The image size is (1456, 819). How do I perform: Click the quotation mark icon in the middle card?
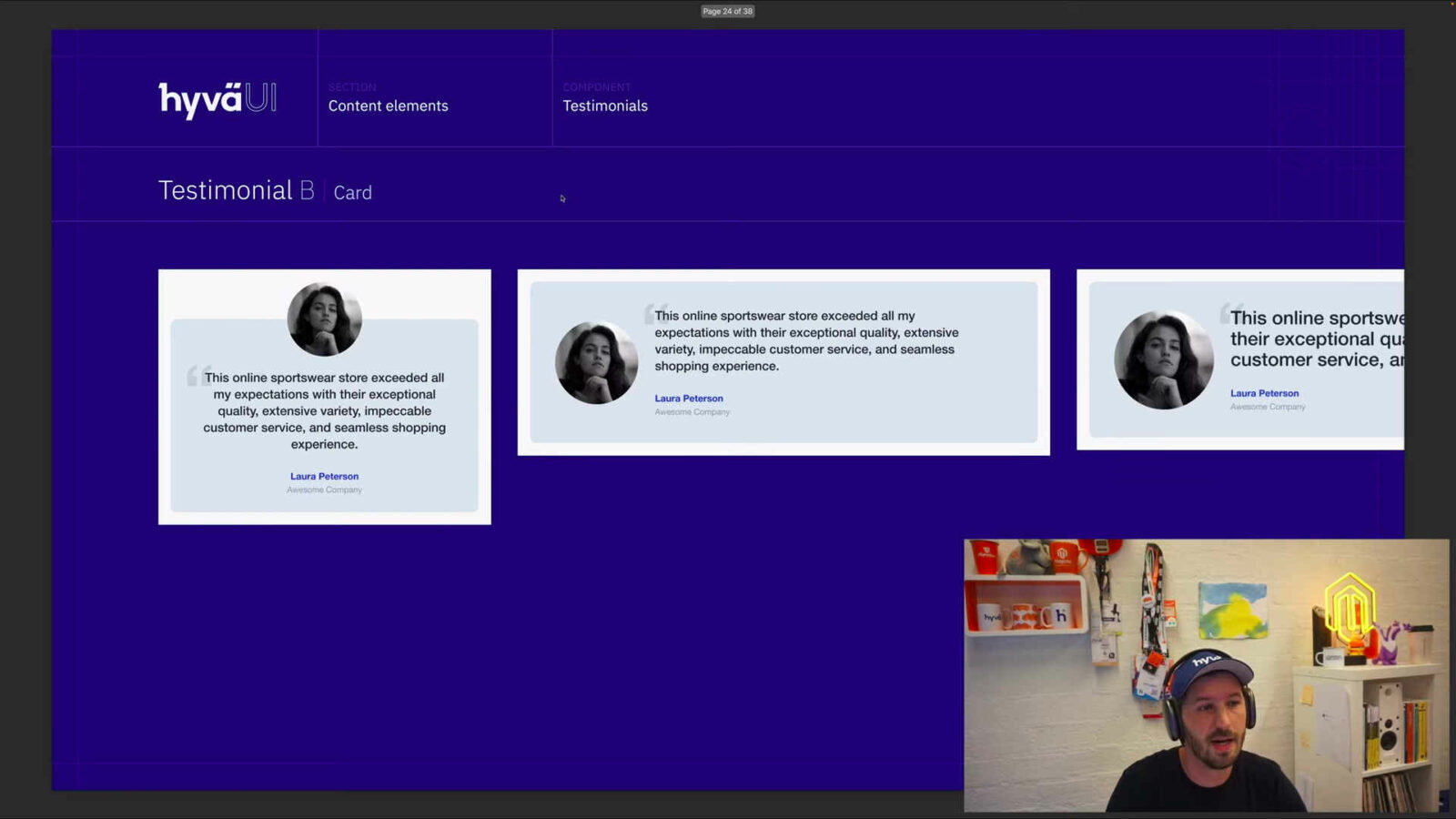tap(655, 313)
